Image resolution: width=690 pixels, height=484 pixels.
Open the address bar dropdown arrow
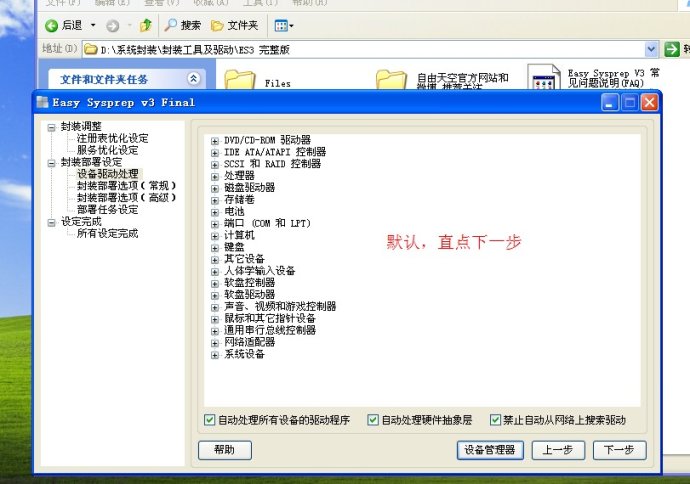click(651, 49)
